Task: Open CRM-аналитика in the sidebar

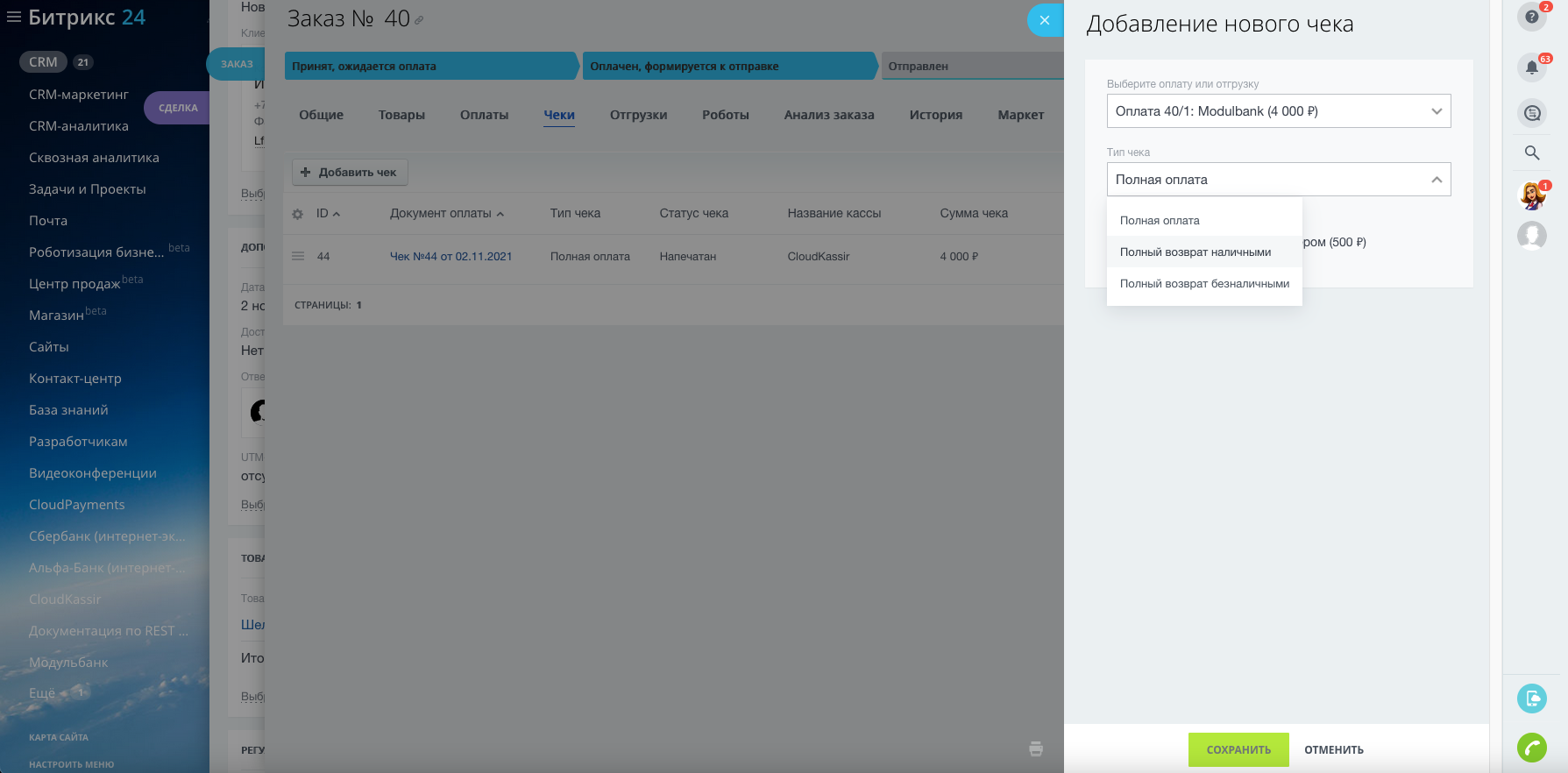Action: coord(79,126)
